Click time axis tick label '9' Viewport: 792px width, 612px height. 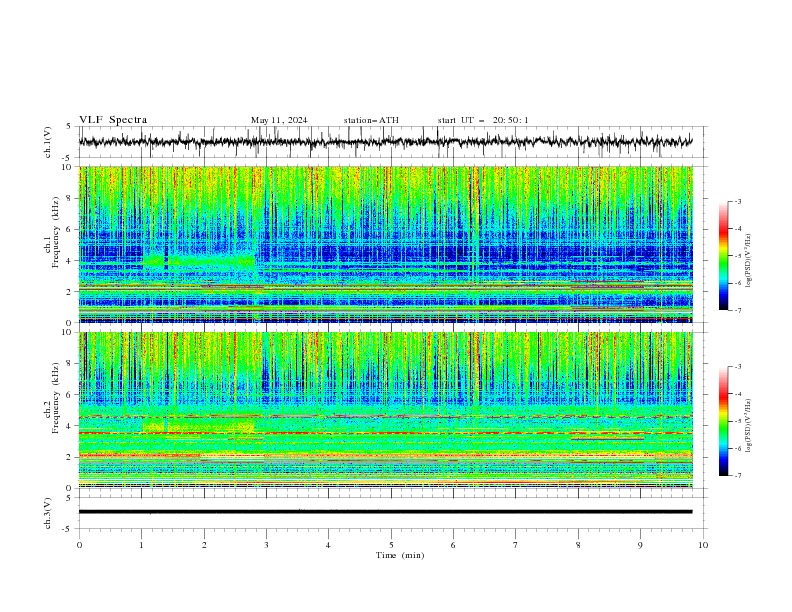pos(640,545)
